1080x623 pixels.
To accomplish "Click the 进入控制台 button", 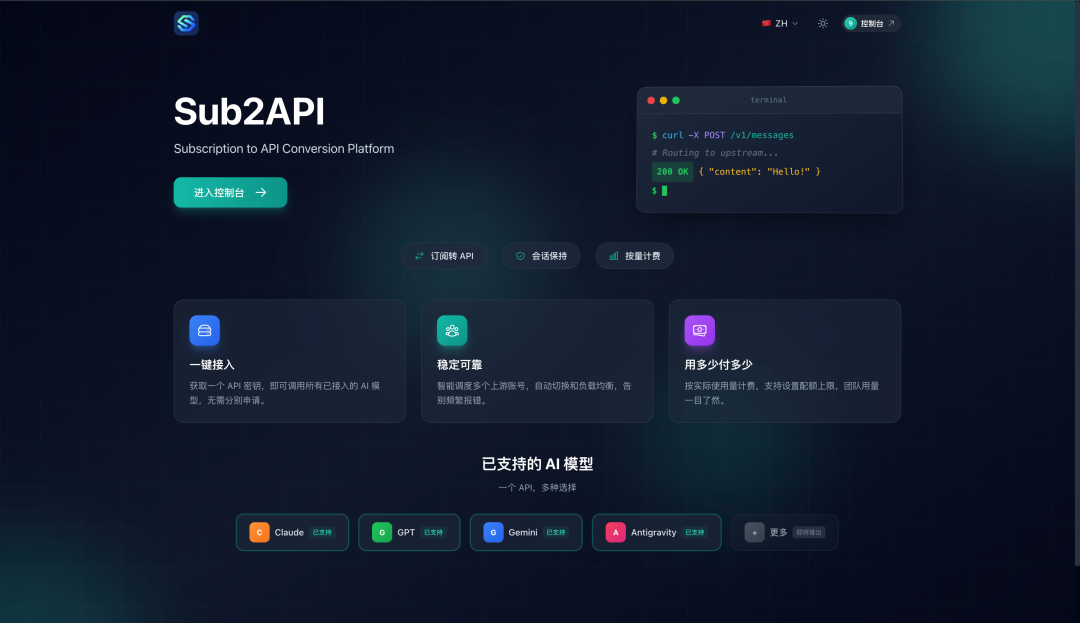I will (x=230, y=193).
